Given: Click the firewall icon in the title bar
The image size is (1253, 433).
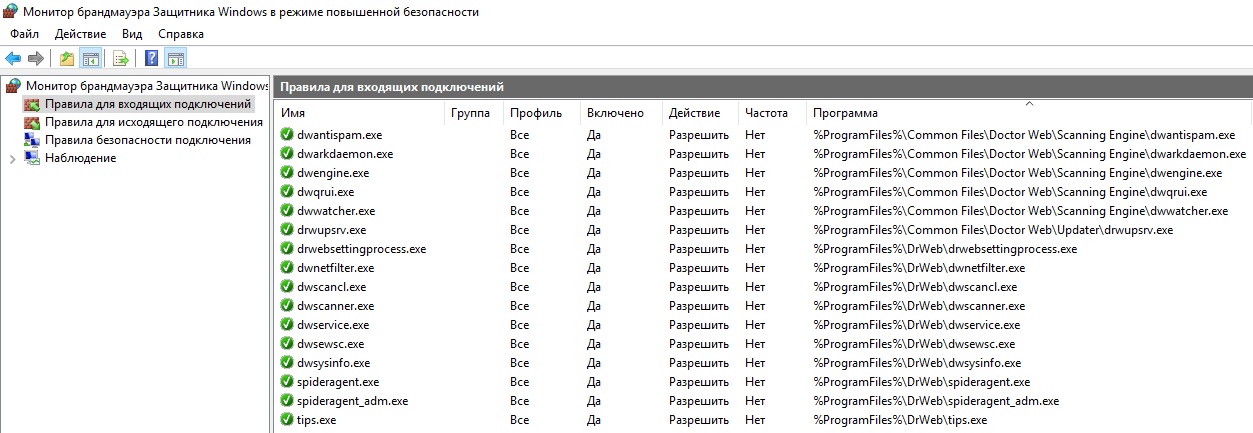Looking at the screenshot, I should point(11,12).
